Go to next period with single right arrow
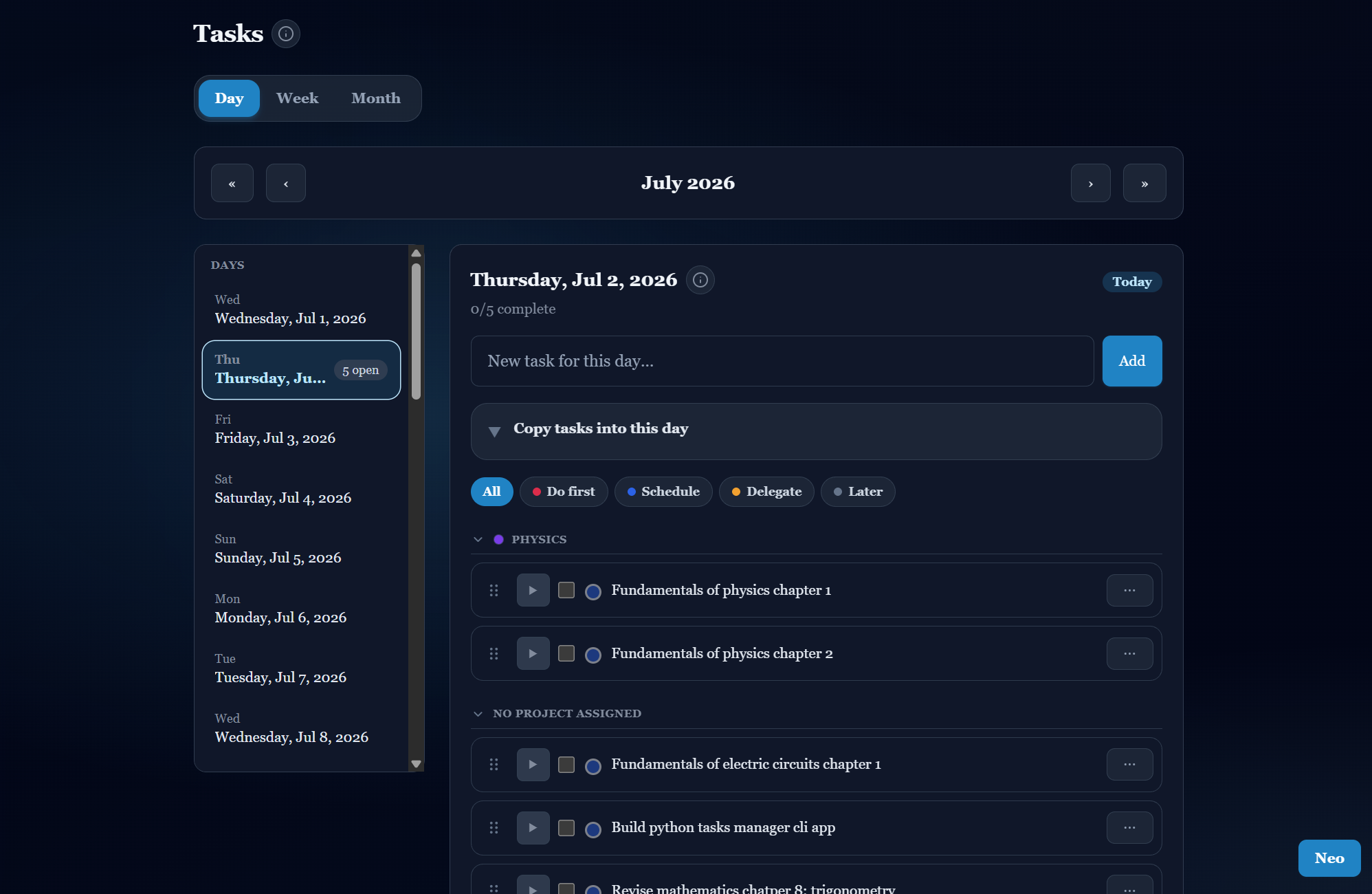This screenshot has width=1372, height=894. click(1091, 183)
